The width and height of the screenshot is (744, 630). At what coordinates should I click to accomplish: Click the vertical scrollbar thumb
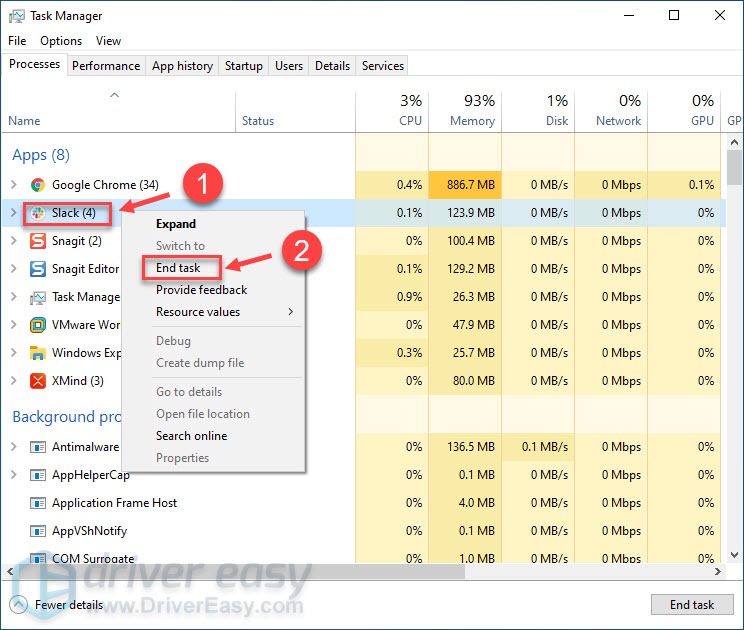pyautogui.click(x=734, y=167)
